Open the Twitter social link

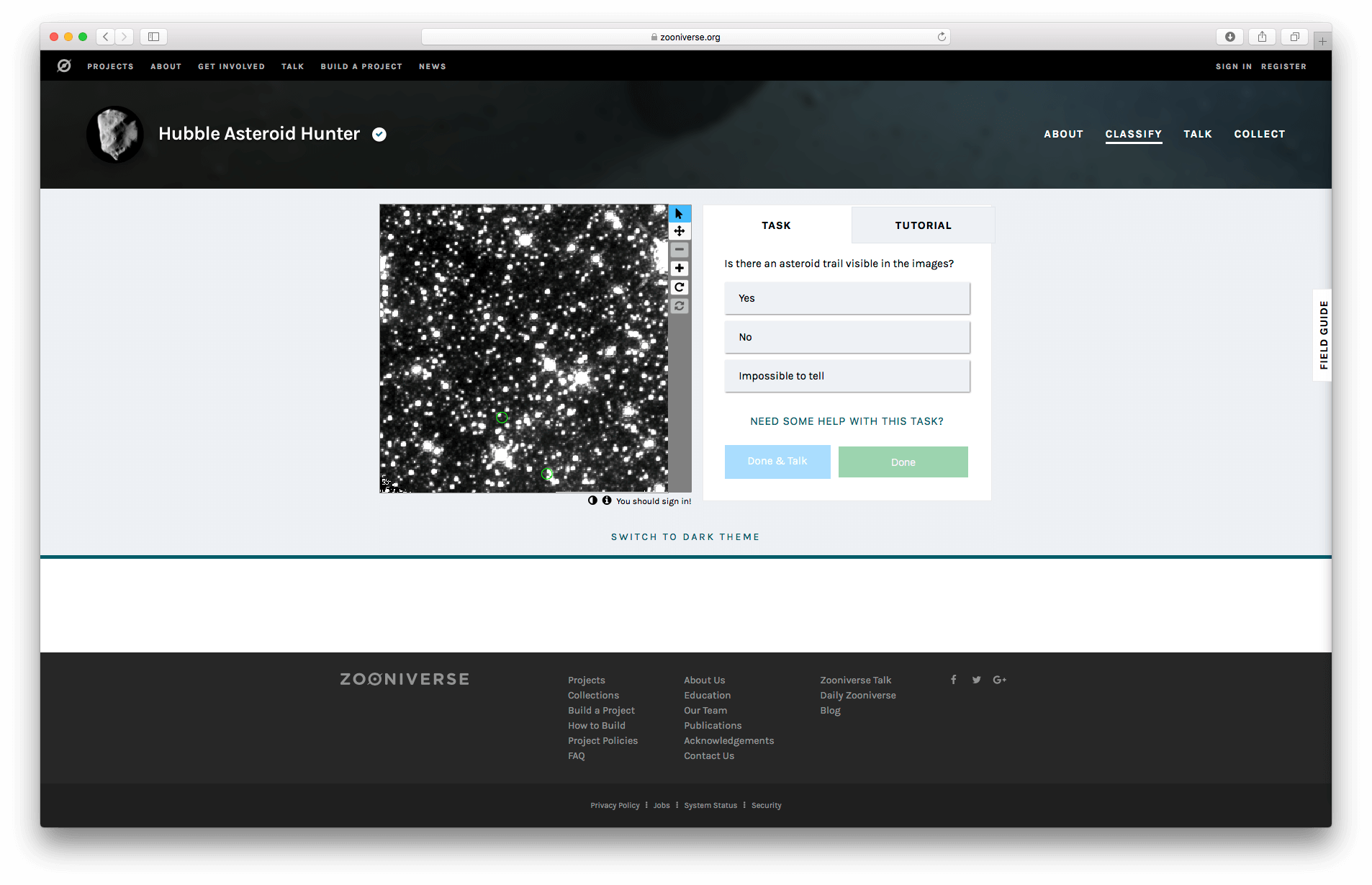(x=976, y=680)
